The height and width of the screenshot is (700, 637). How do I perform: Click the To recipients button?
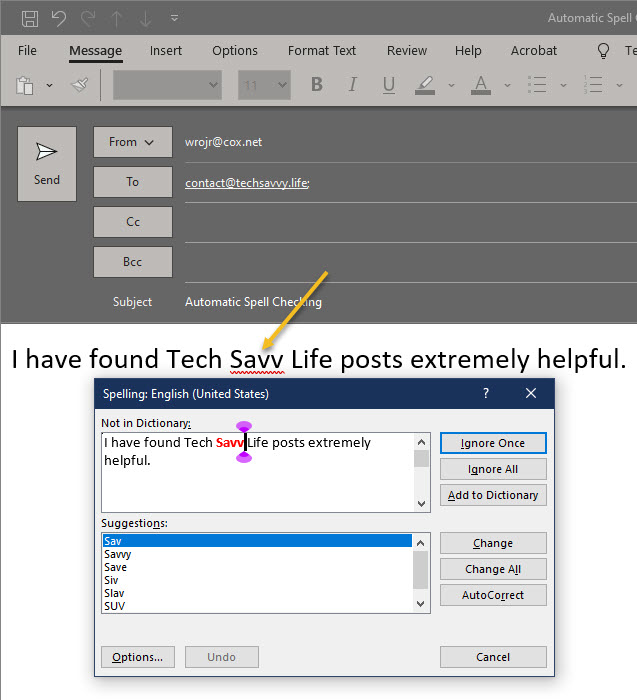coord(133,182)
